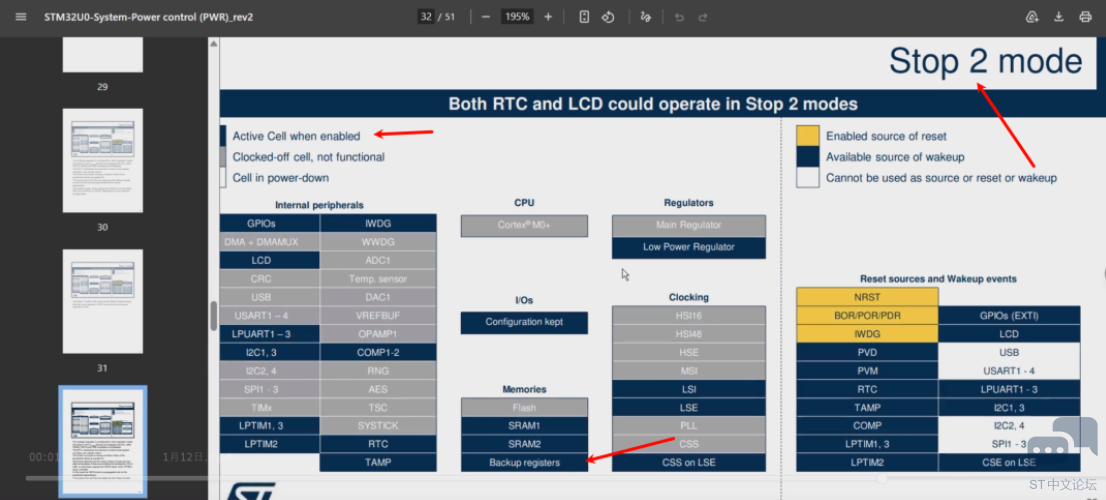This screenshot has height=500, width=1106.
Task: Click the 'DMA + DMAMUX' cell
Action: (270, 241)
